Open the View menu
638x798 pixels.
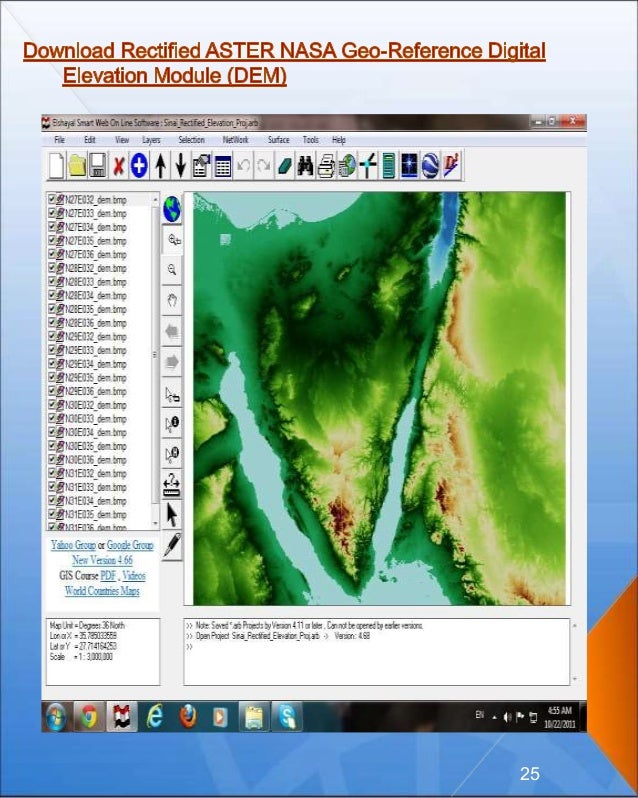point(122,139)
